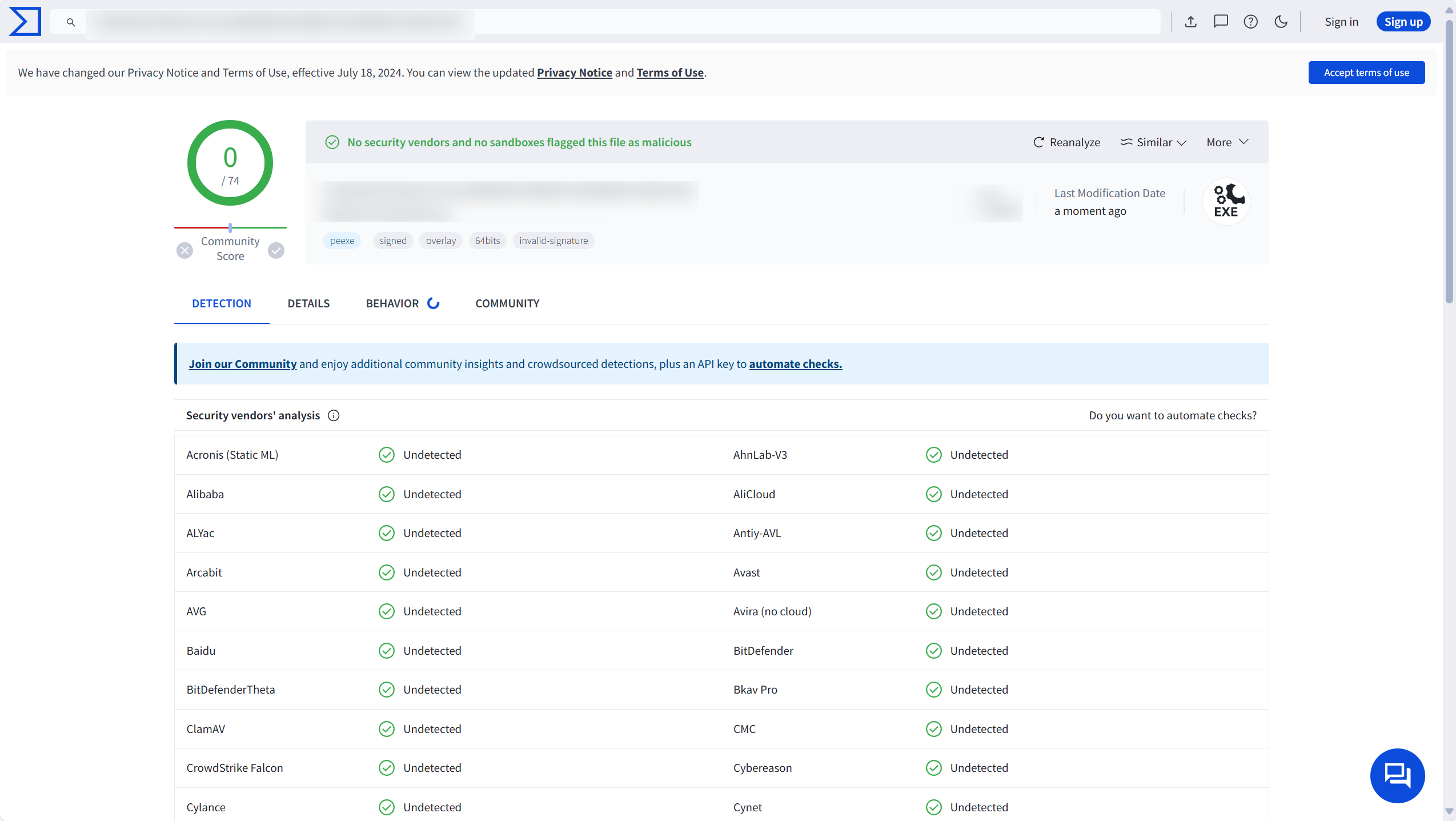Screen dimensions: 1456x821
Task: Click Acronis (Static ML) vendor name
Action: pos(232,455)
